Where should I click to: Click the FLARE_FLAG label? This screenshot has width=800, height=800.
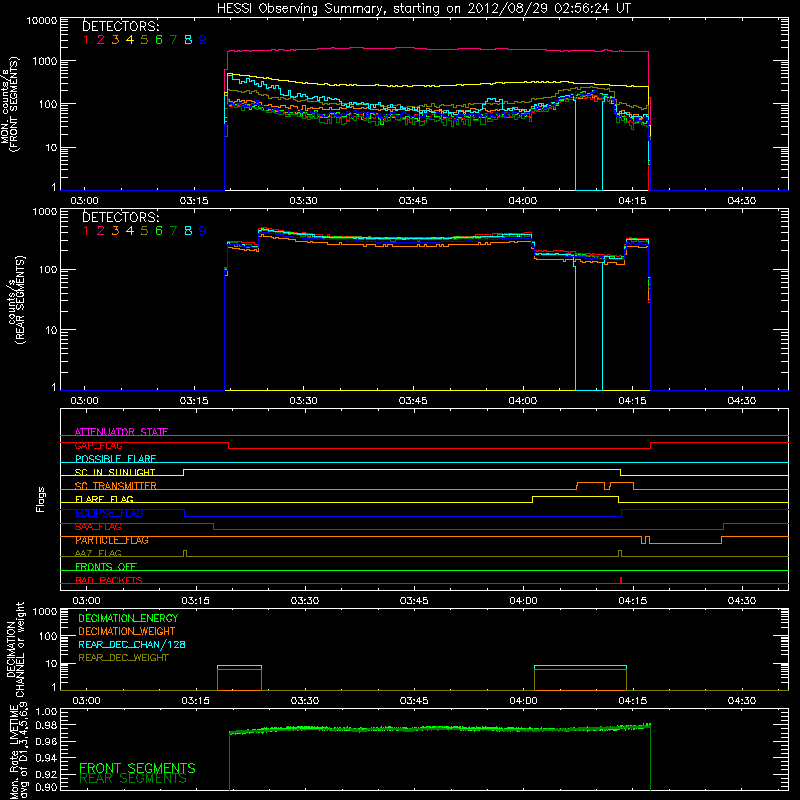pyautogui.click(x=104, y=499)
